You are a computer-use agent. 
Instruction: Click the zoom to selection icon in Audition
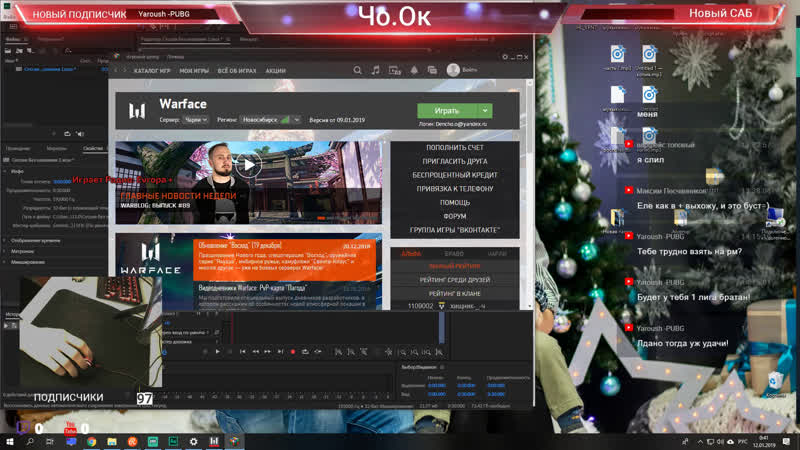(427, 352)
